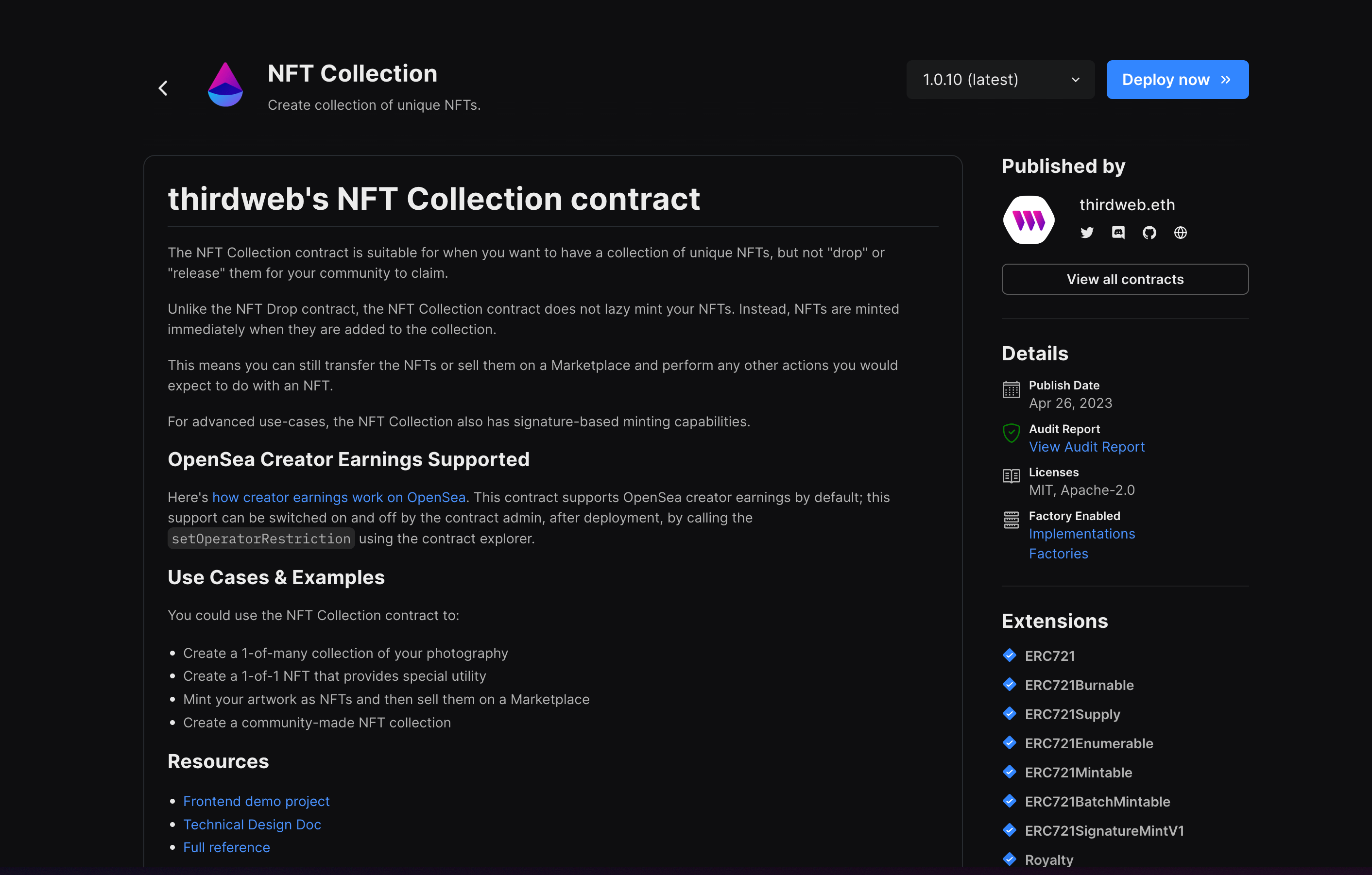Click the ERC721 extension diamond icon

point(1009,655)
